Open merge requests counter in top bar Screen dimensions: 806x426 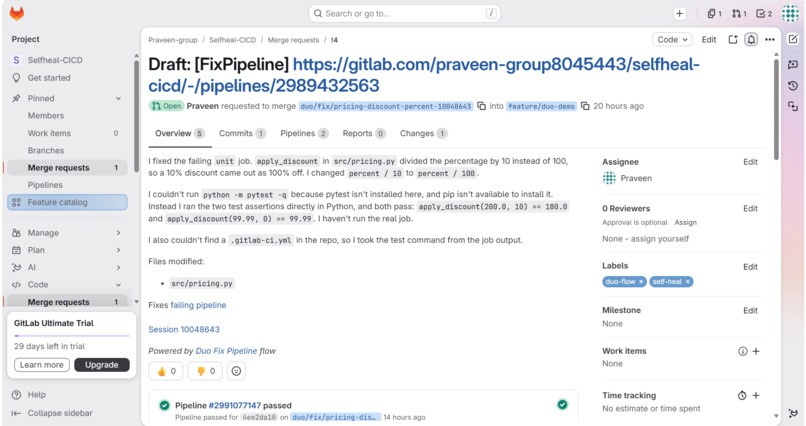click(739, 14)
